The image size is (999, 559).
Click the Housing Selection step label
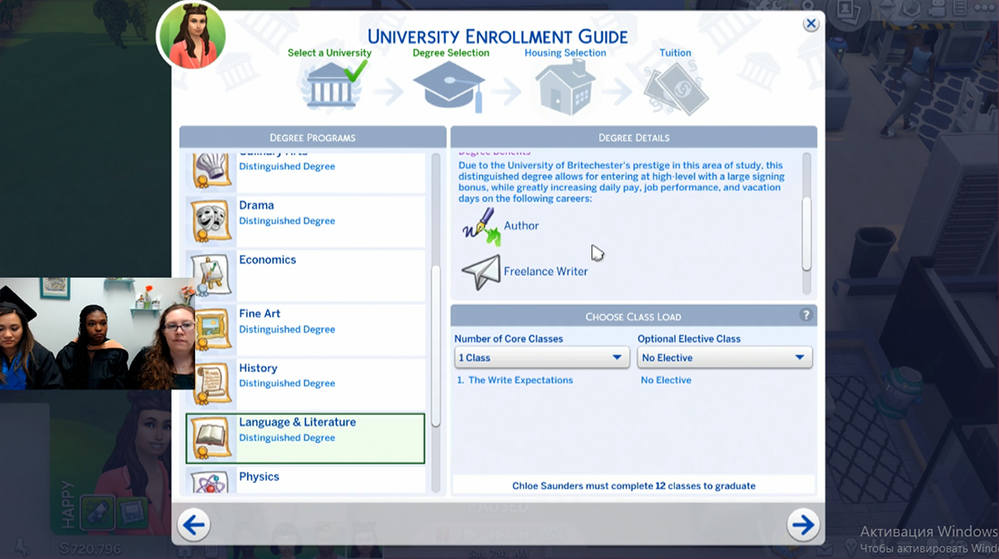pos(565,53)
